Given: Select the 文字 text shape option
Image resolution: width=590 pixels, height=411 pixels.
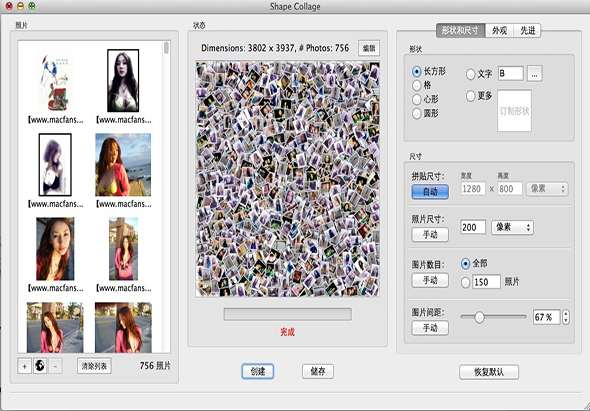Looking at the screenshot, I should point(470,74).
